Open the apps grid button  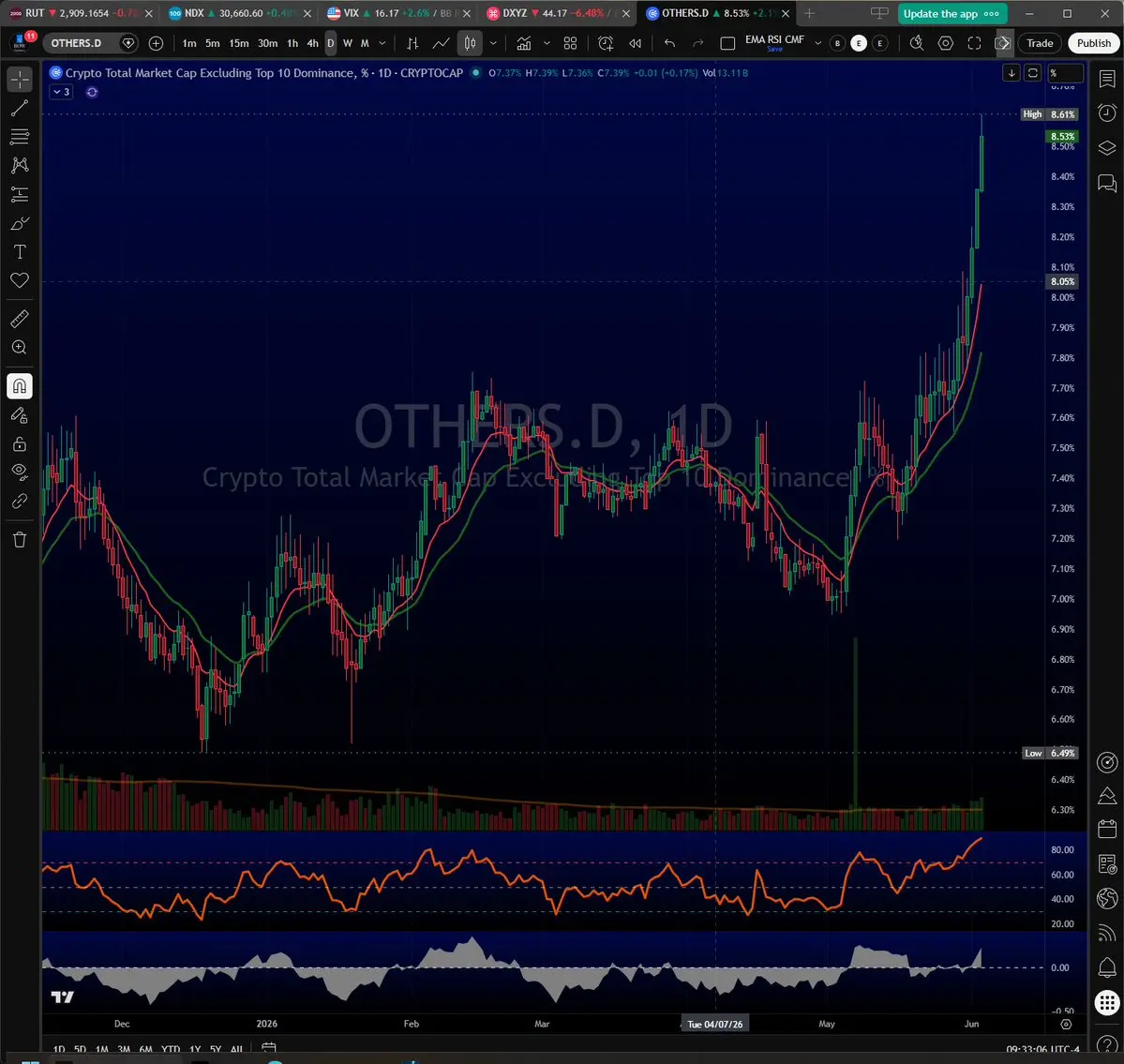coord(1107,1002)
